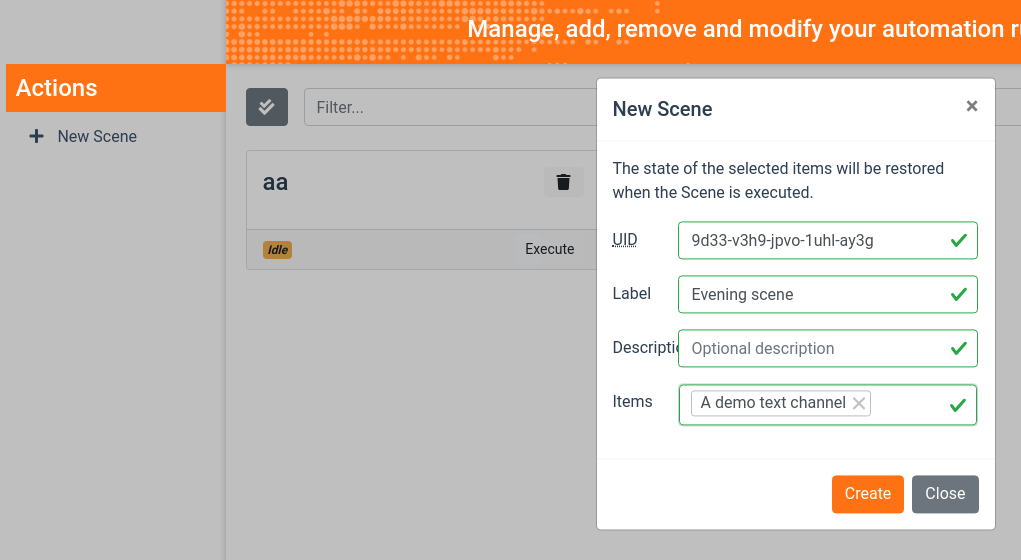Open the New Scene sidebar action
Image resolution: width=1021 pixels, height=560 pixels.
[97, 136]
